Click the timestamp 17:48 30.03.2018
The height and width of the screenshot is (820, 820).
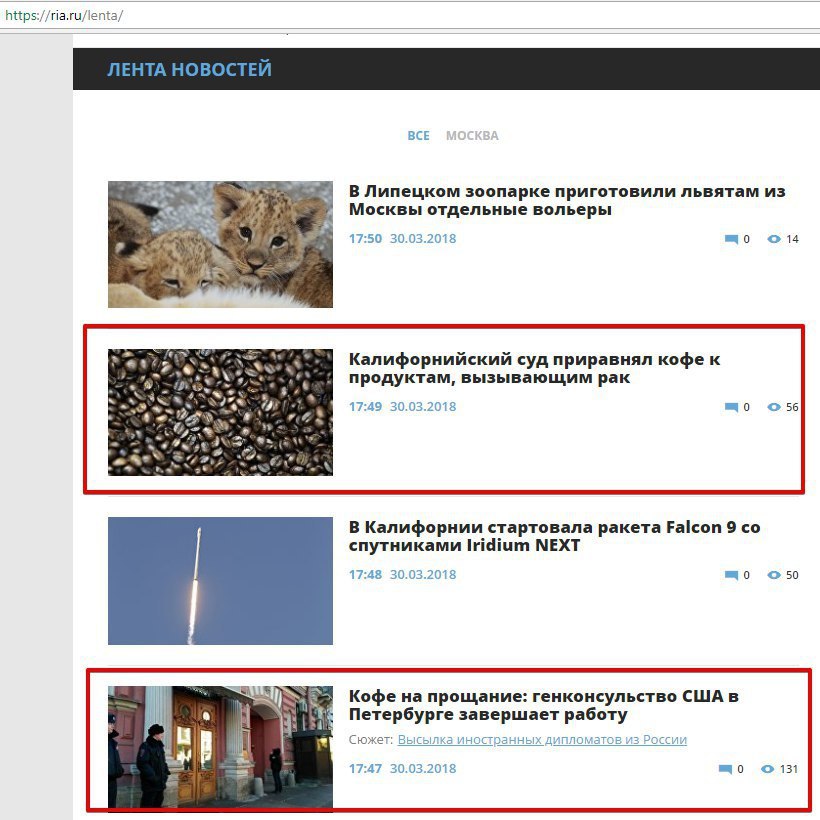403,575
